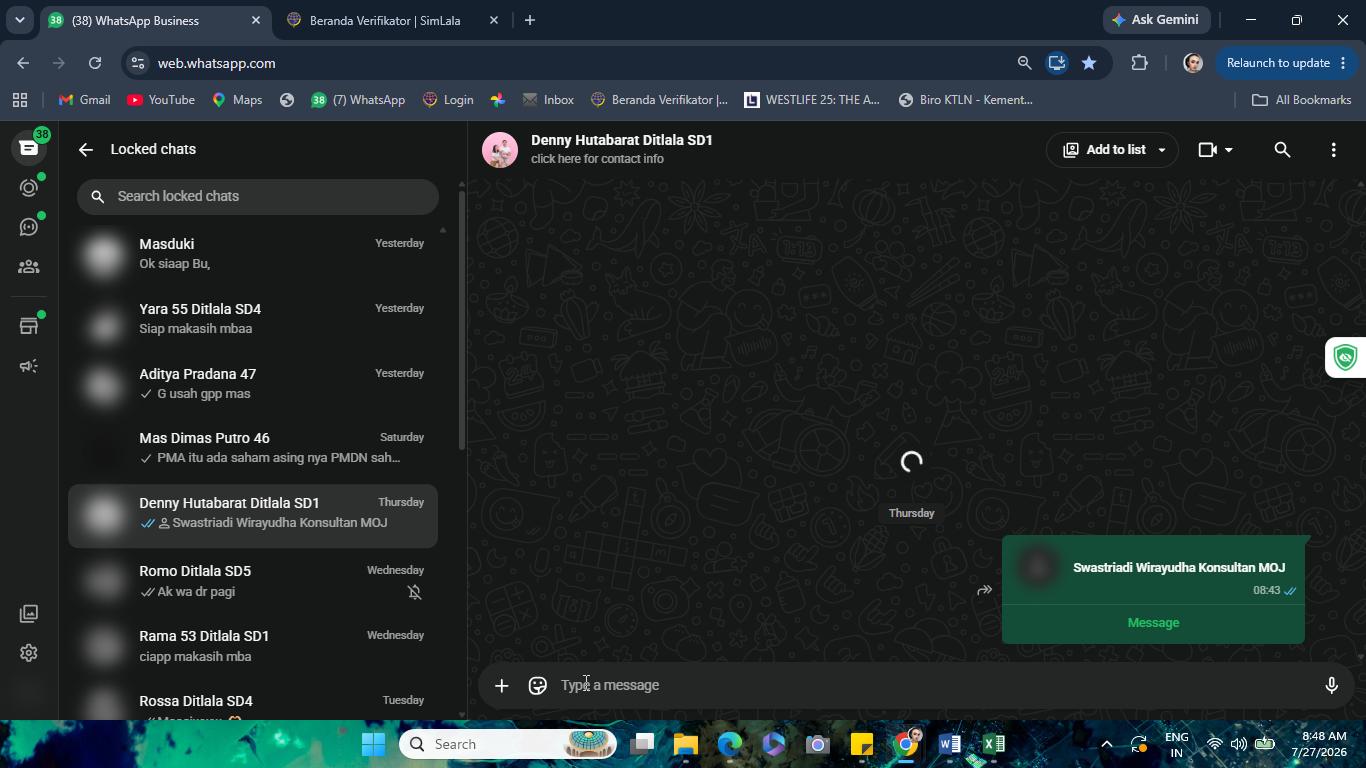Viewport: 1366px width, 768px height.
Task: Click Message on the shared contact card
Action: [x=1153, y=623]
